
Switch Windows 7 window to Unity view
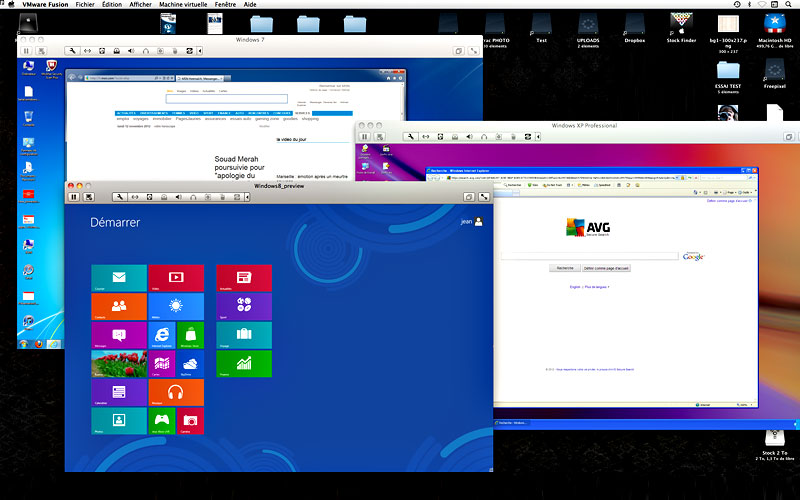(x=459, y=51)
